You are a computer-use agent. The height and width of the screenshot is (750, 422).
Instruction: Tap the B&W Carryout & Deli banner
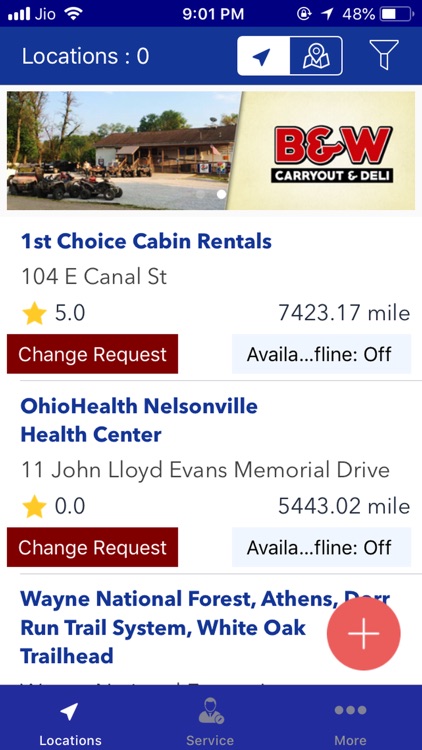[211, 151]
